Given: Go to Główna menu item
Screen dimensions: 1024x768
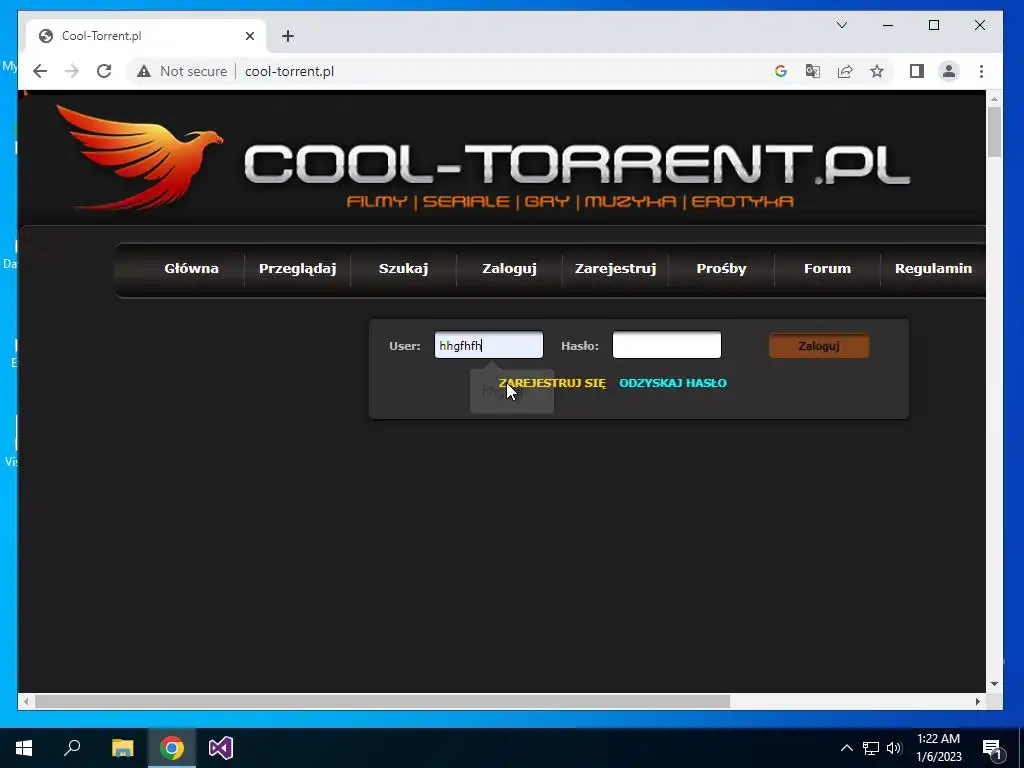Looking at the screenshot, I should tap(191, 268).
